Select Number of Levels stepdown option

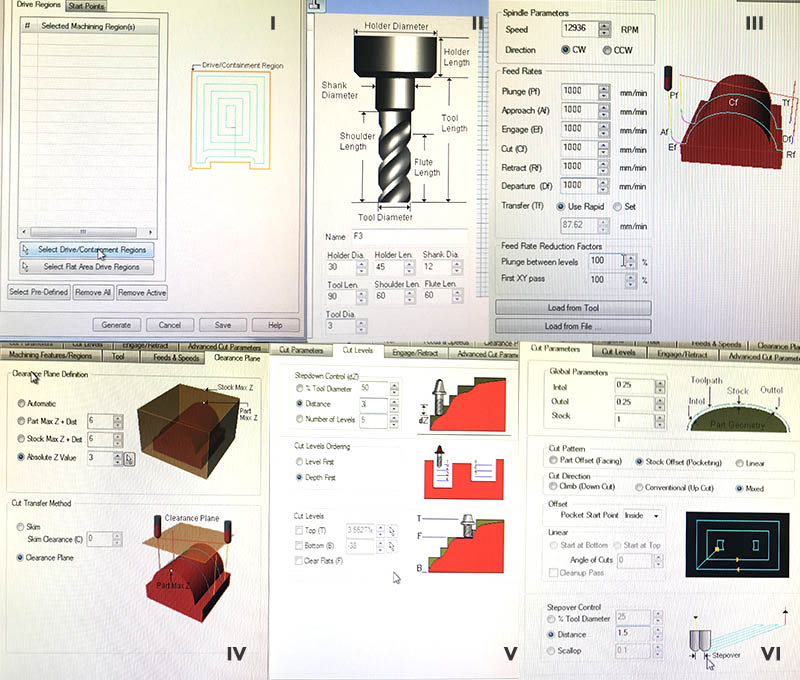pos(299,419)
